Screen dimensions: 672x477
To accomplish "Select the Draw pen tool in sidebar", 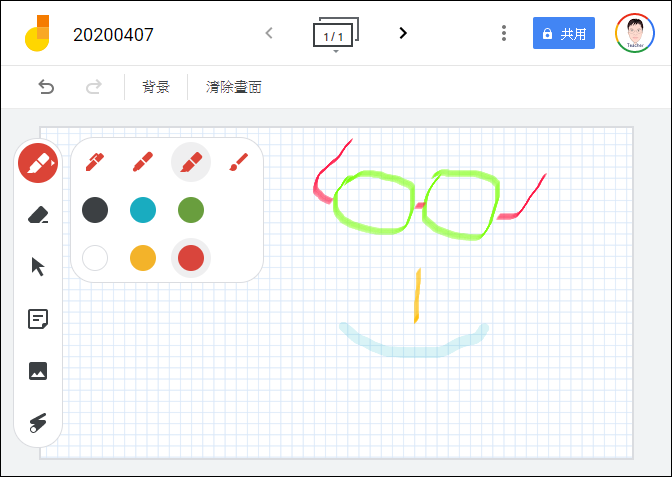I will [x=38, y=163].
